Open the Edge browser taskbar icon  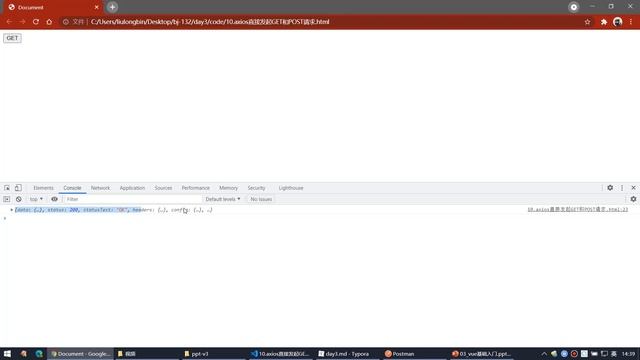point(39,354)
